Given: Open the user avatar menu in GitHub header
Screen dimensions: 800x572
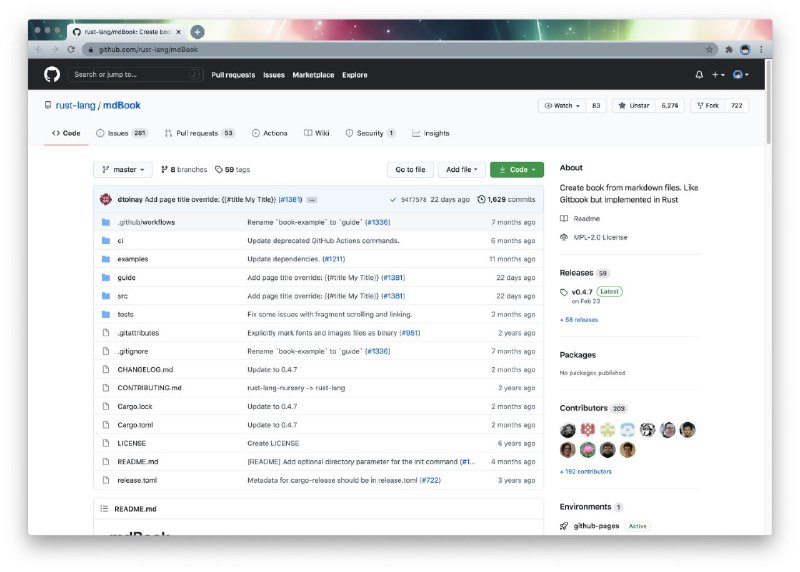Looking at the screenshot, I should (740, 74).
